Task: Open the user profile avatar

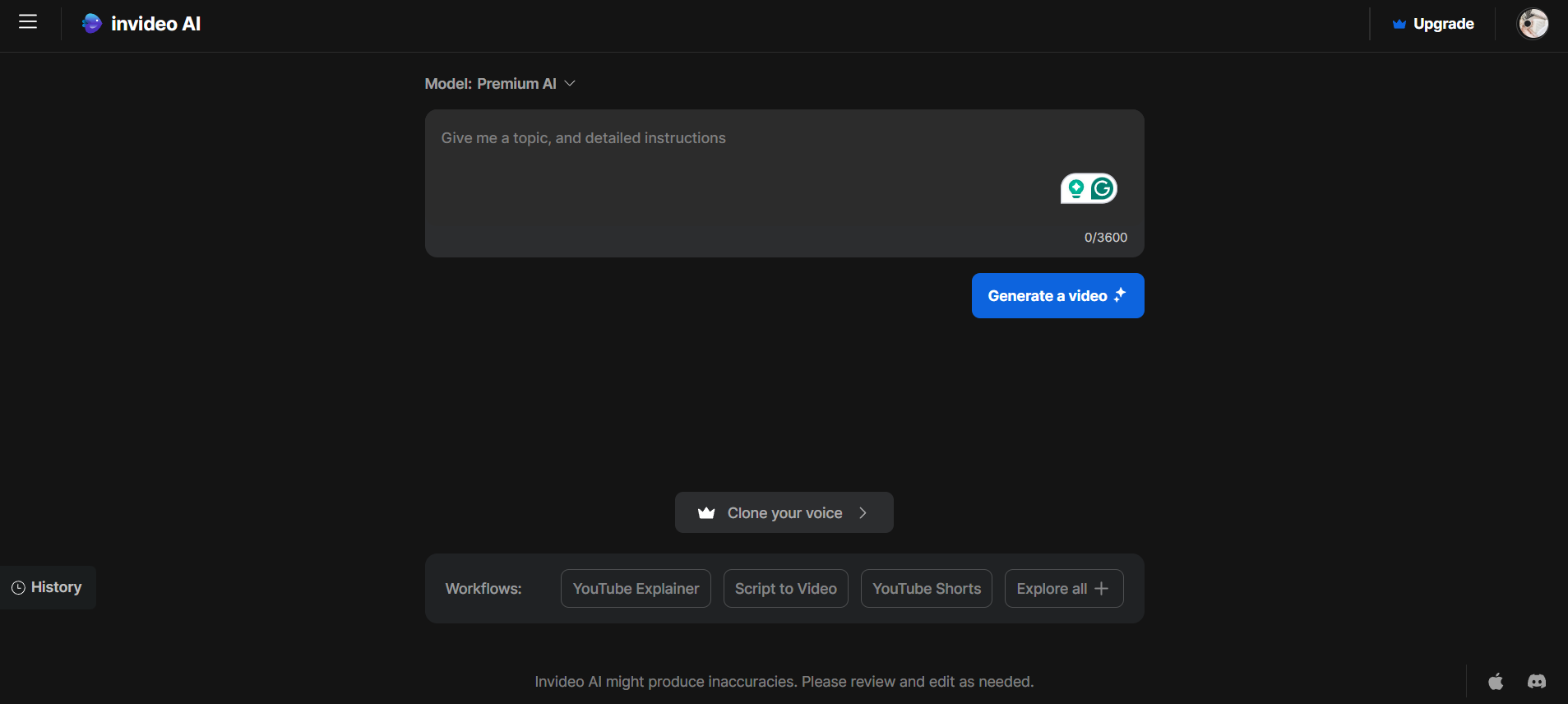Action: point(1533,24)
